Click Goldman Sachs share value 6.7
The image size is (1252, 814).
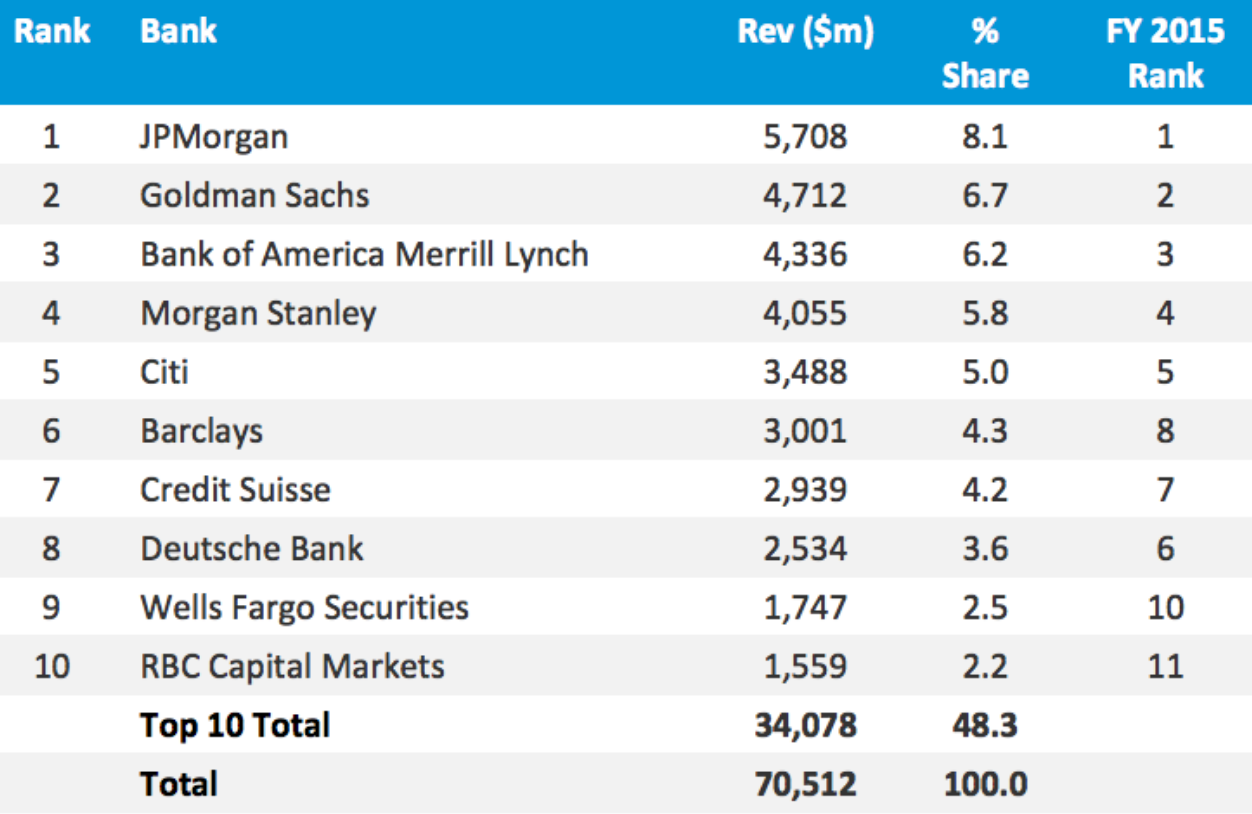click(985, 196)
